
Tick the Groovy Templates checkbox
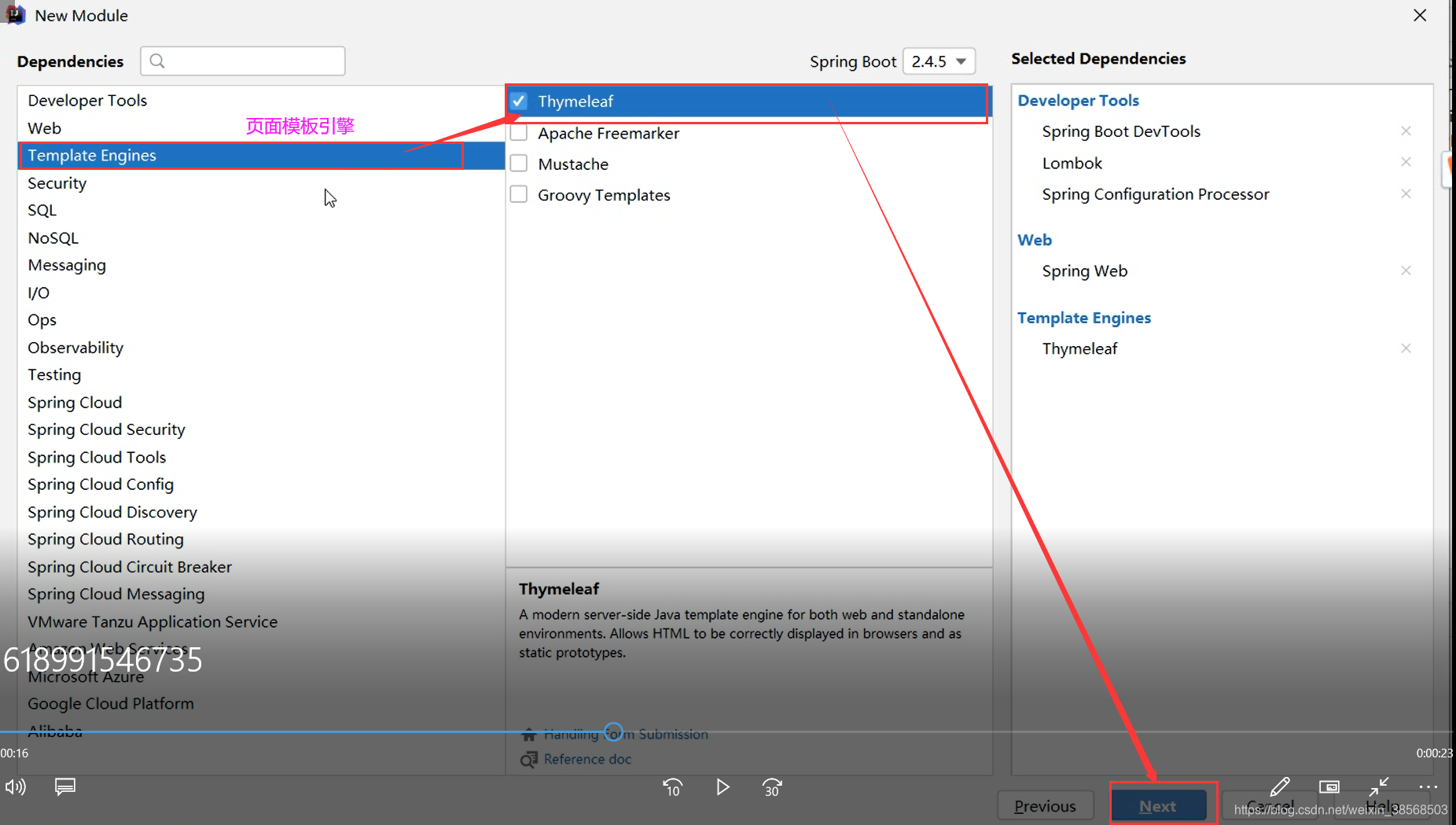(x=518, y=194)
